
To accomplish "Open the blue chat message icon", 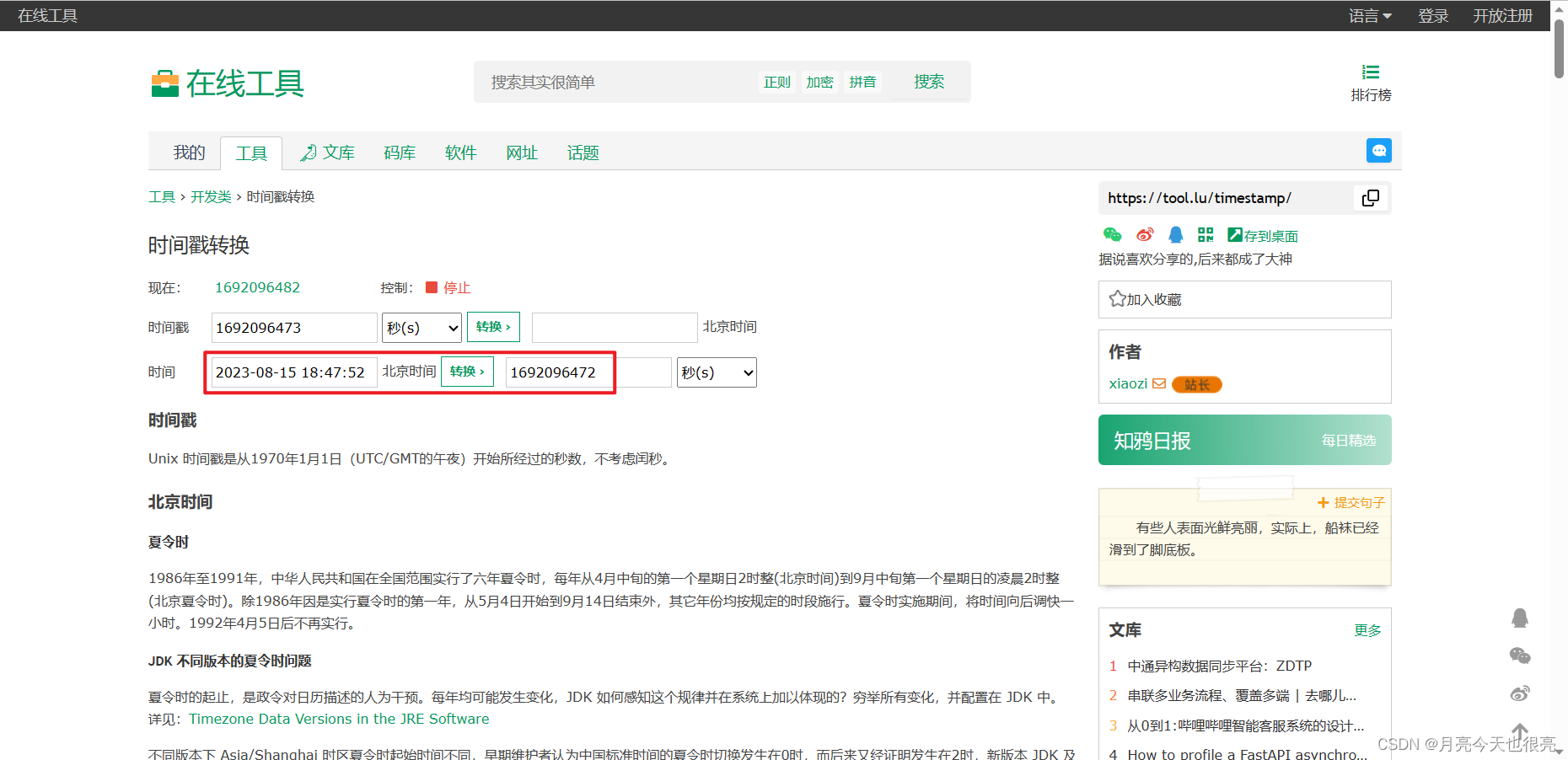I will (1378, 151).
